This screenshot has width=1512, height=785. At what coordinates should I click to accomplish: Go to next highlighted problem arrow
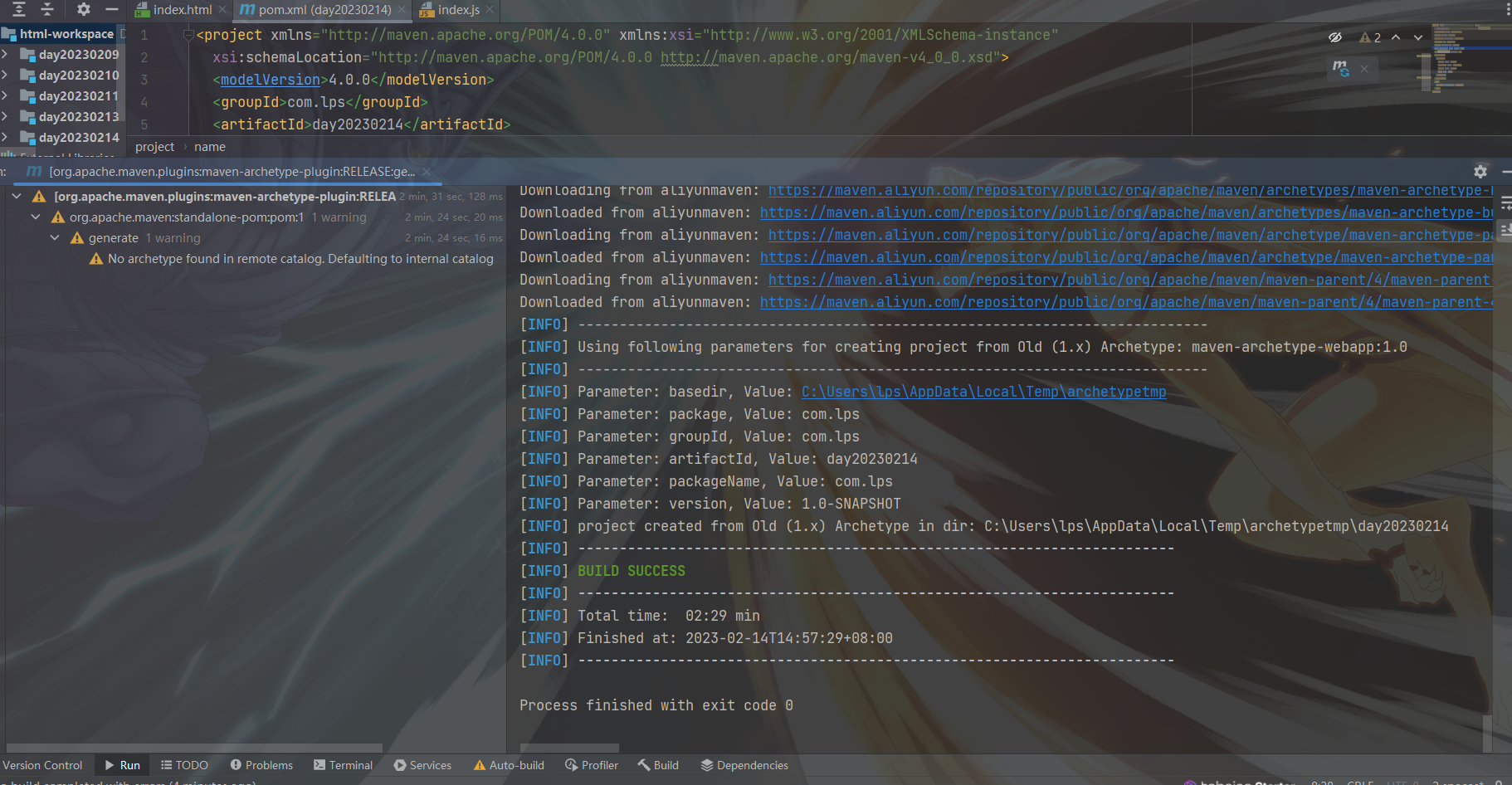1418,37
